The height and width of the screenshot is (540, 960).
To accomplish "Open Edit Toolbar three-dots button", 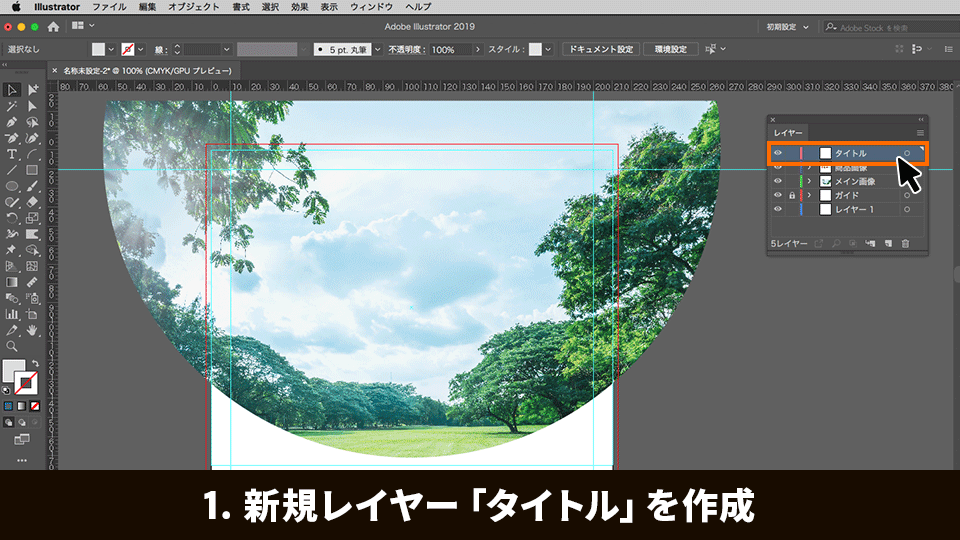I will point(22,460).
